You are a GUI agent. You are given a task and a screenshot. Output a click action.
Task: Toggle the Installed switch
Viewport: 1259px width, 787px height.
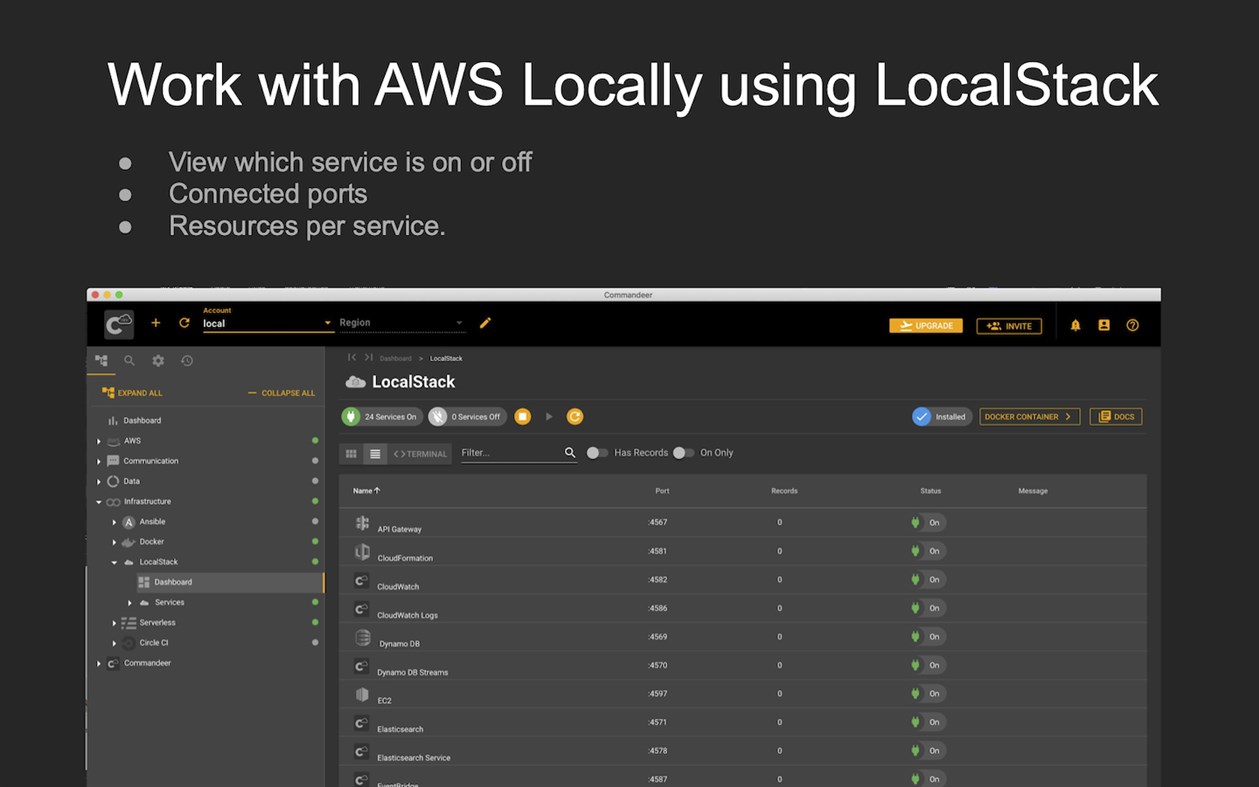click(941, 416)
